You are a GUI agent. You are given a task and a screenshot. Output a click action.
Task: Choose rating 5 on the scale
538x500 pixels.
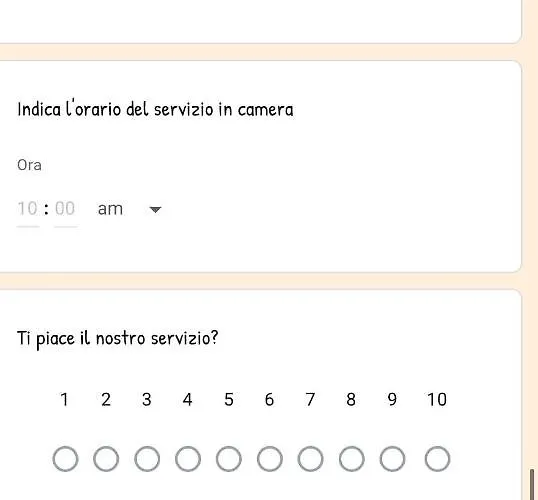coord(229,459)
